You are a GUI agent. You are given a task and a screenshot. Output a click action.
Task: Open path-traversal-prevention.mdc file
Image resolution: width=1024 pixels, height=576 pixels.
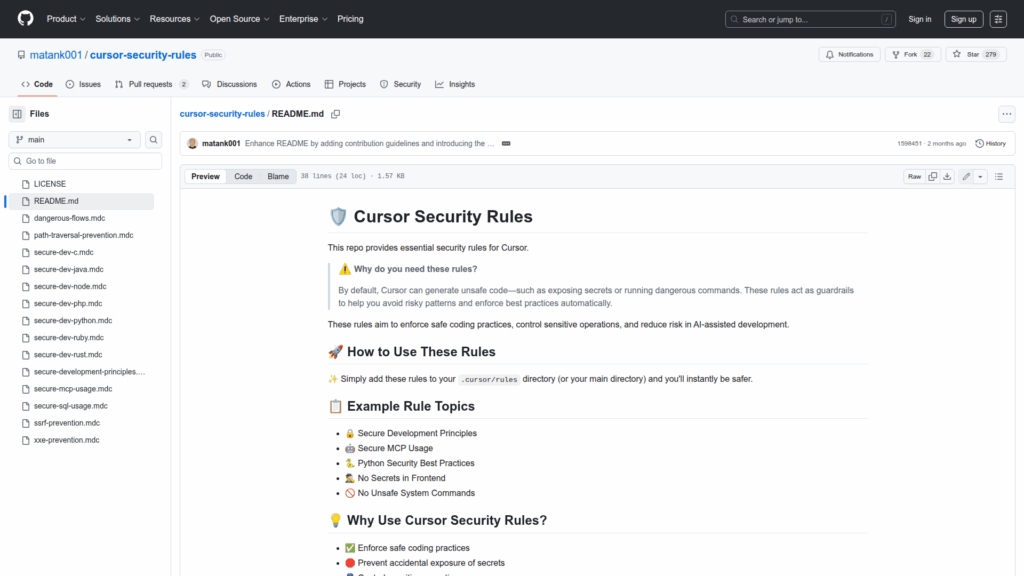point(82,235)
